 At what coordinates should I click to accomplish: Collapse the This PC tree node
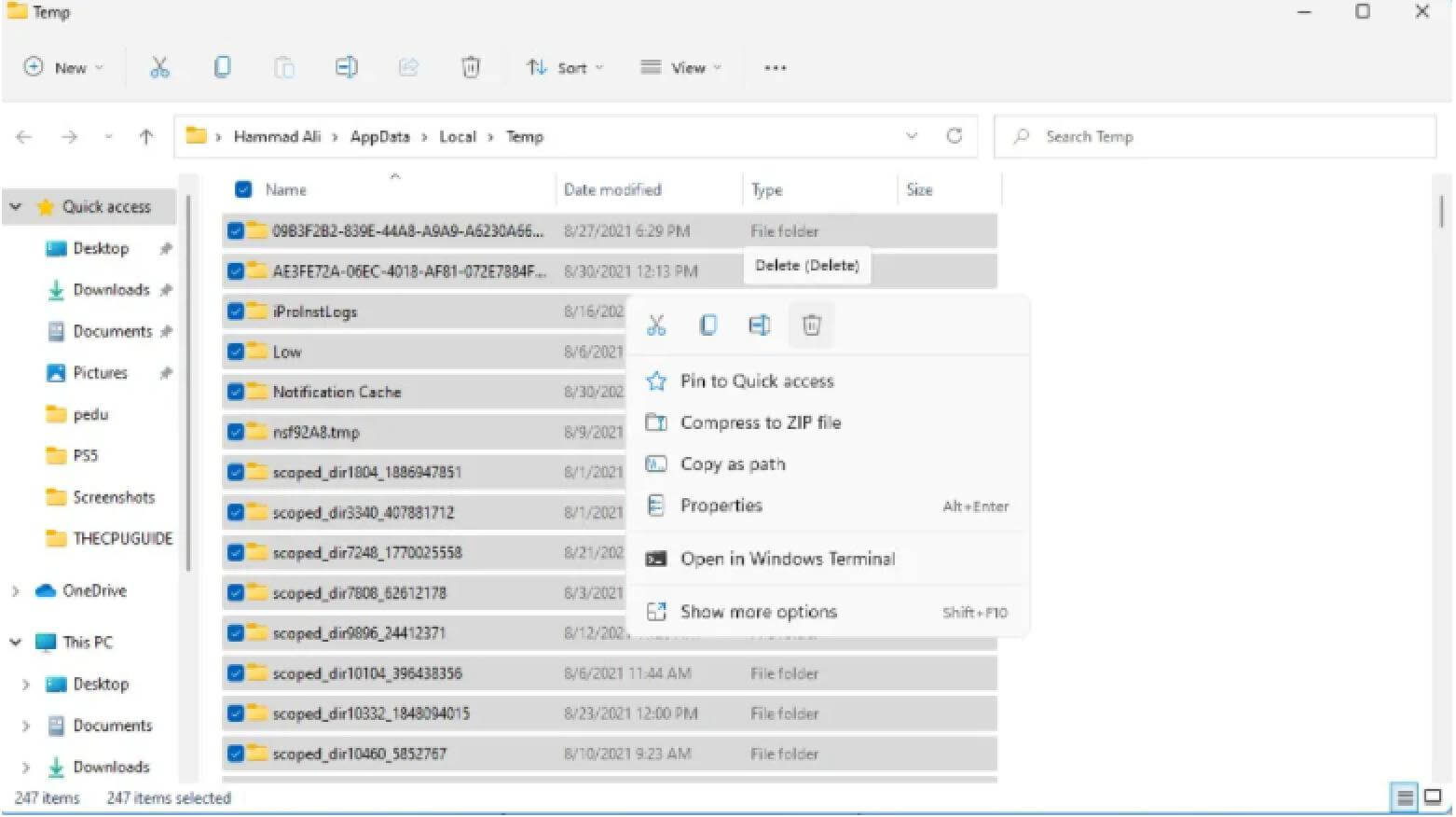click(x=15, y=642)
